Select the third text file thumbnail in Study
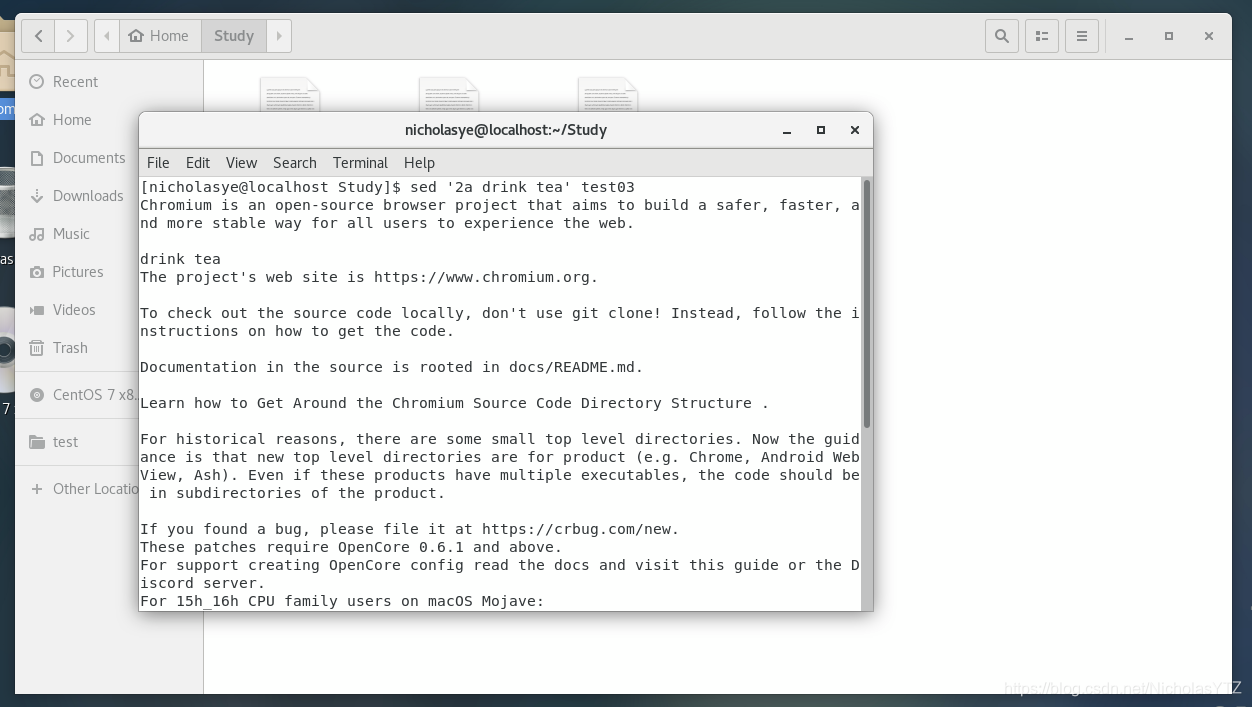This screenshot has width=1252, height=707. (608, 95)
